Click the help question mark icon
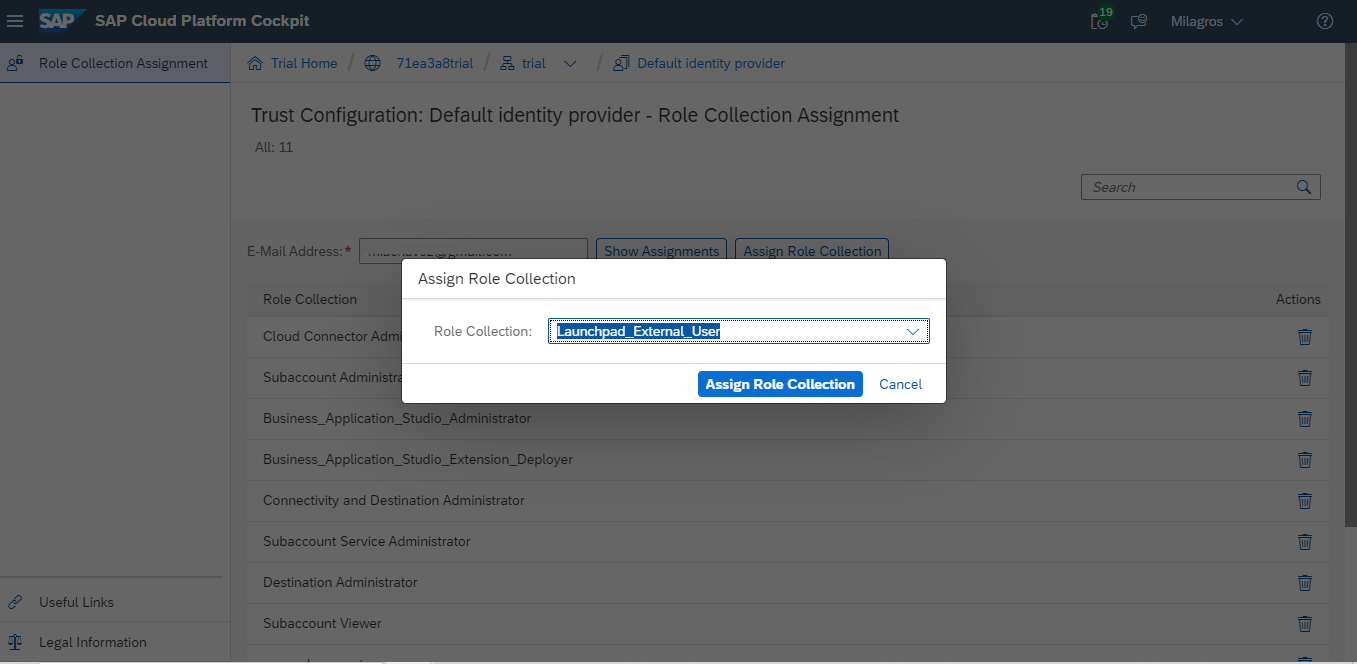This screenshot has width=1357, height=664. (1325, 21)
